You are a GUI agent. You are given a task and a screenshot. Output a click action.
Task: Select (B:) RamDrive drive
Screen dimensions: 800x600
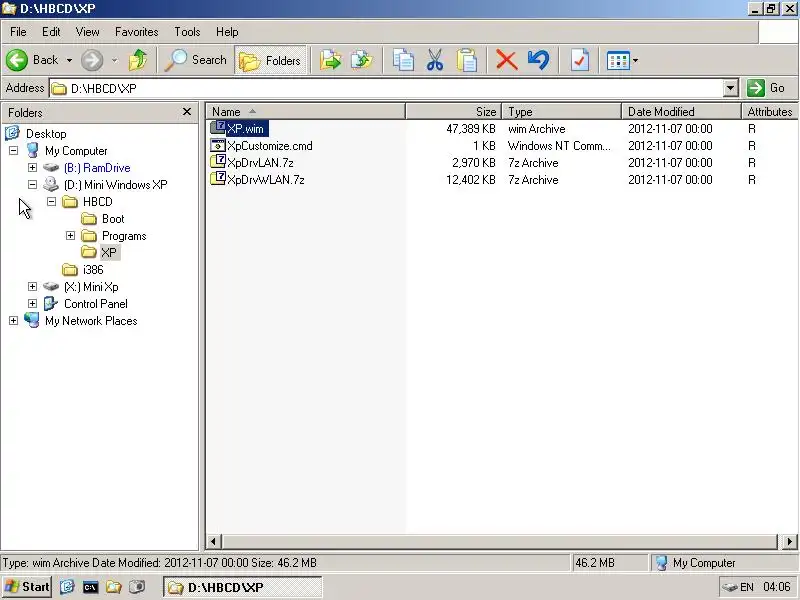tap(97, 168)
